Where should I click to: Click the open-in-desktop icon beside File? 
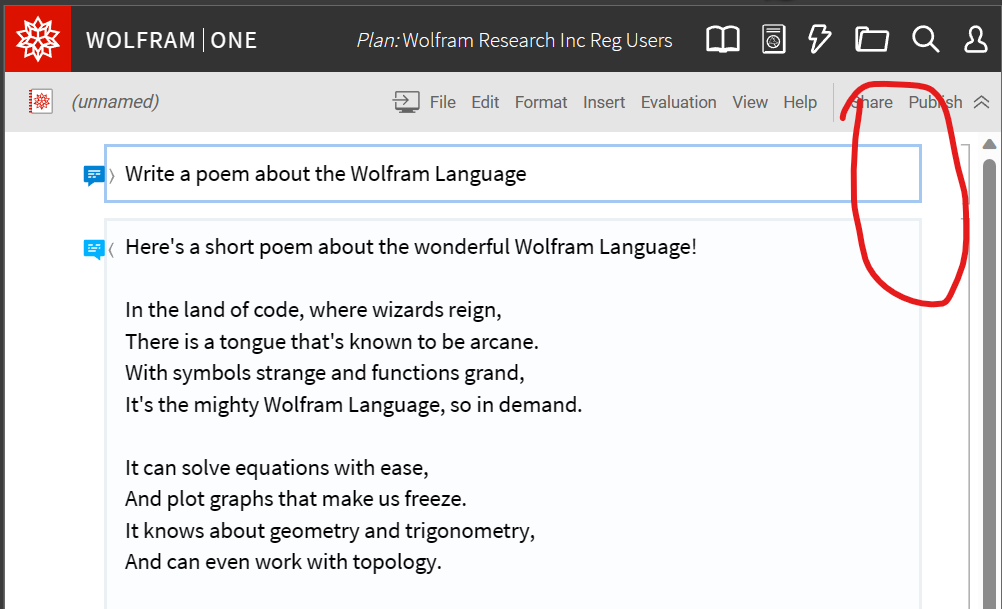click(x=406, y=101)
